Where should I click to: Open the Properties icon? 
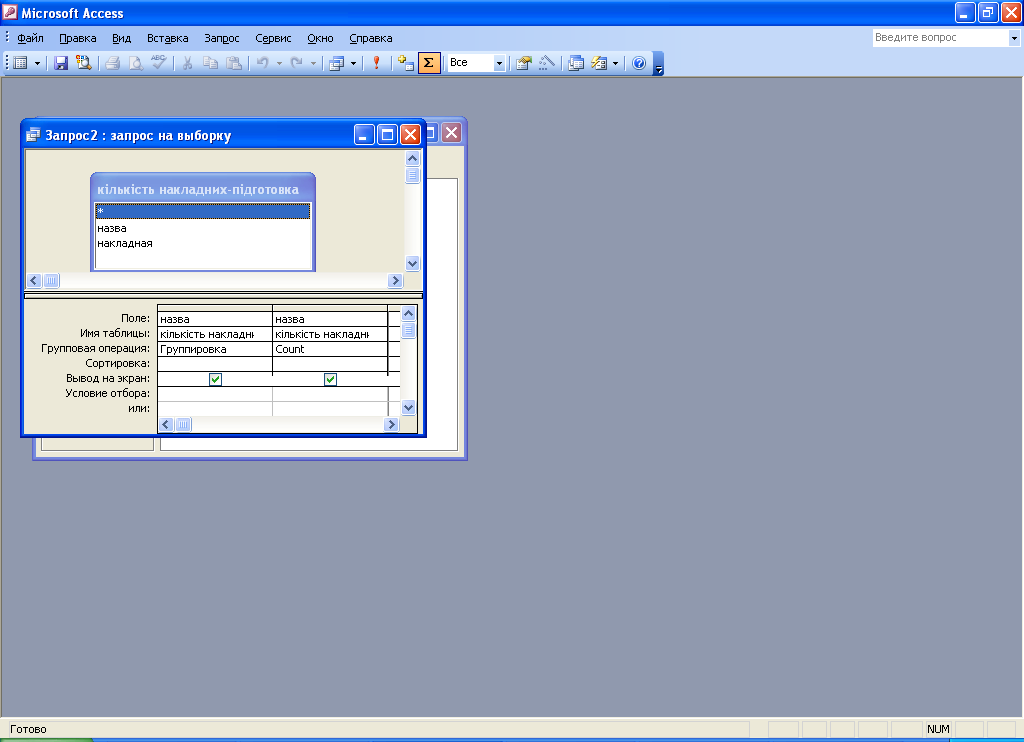524,63
